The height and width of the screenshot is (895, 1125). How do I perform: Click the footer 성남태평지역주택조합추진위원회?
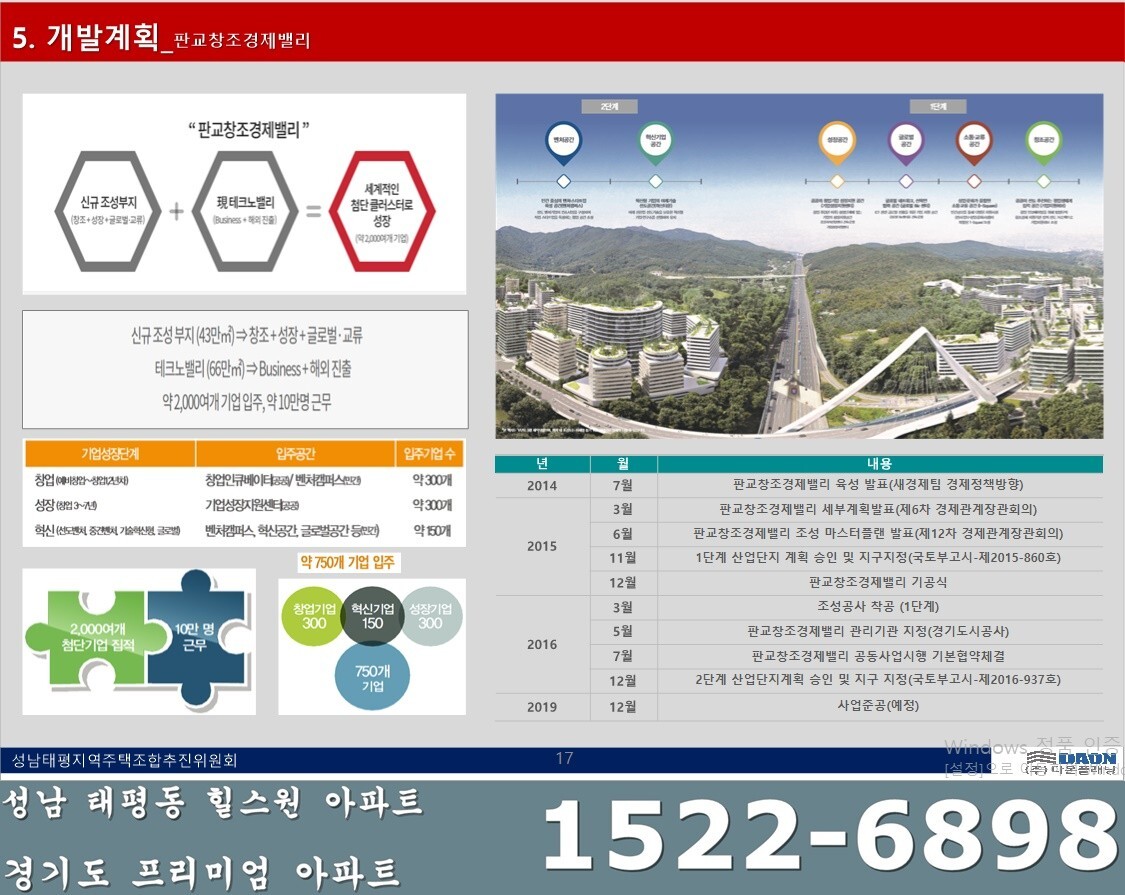coord(124,760)
